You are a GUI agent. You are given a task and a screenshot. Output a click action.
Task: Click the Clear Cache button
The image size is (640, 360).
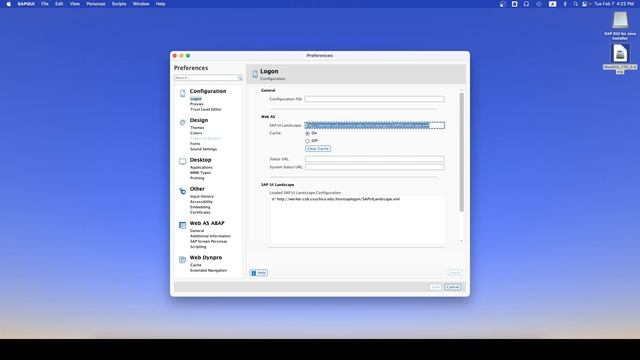(318, 149)
